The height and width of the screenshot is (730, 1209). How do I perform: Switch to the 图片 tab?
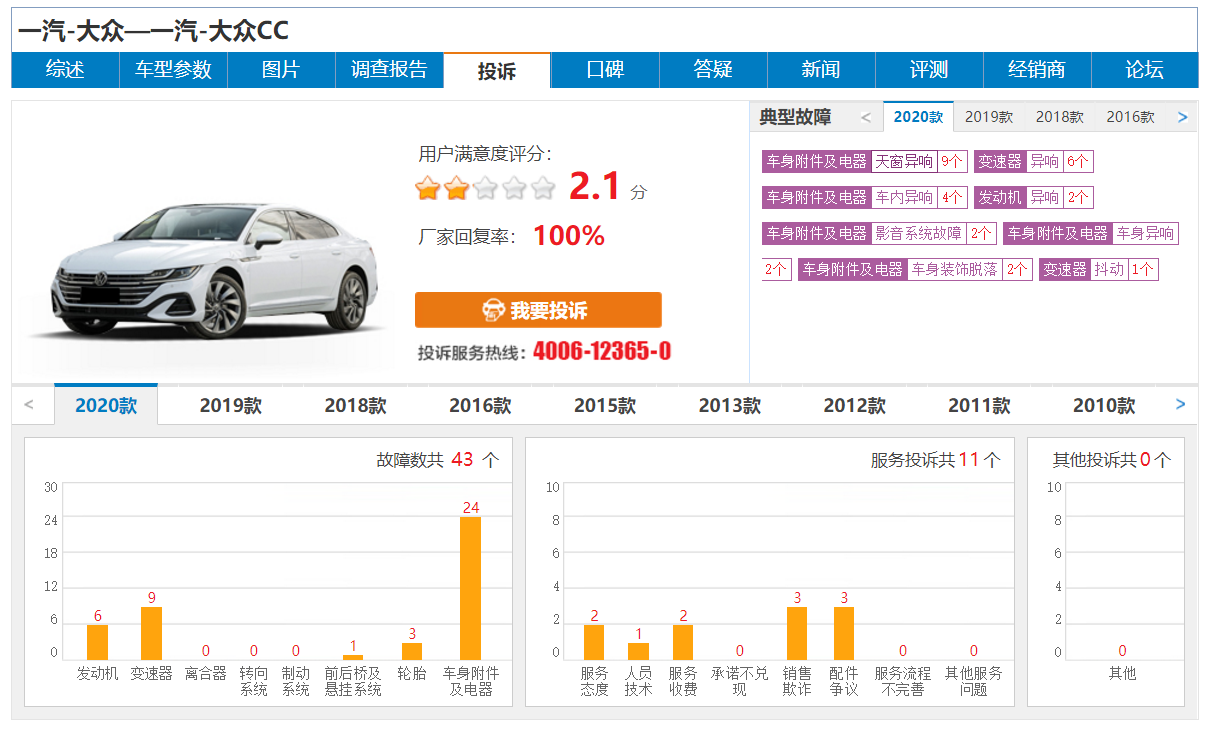tap(281, 70)
